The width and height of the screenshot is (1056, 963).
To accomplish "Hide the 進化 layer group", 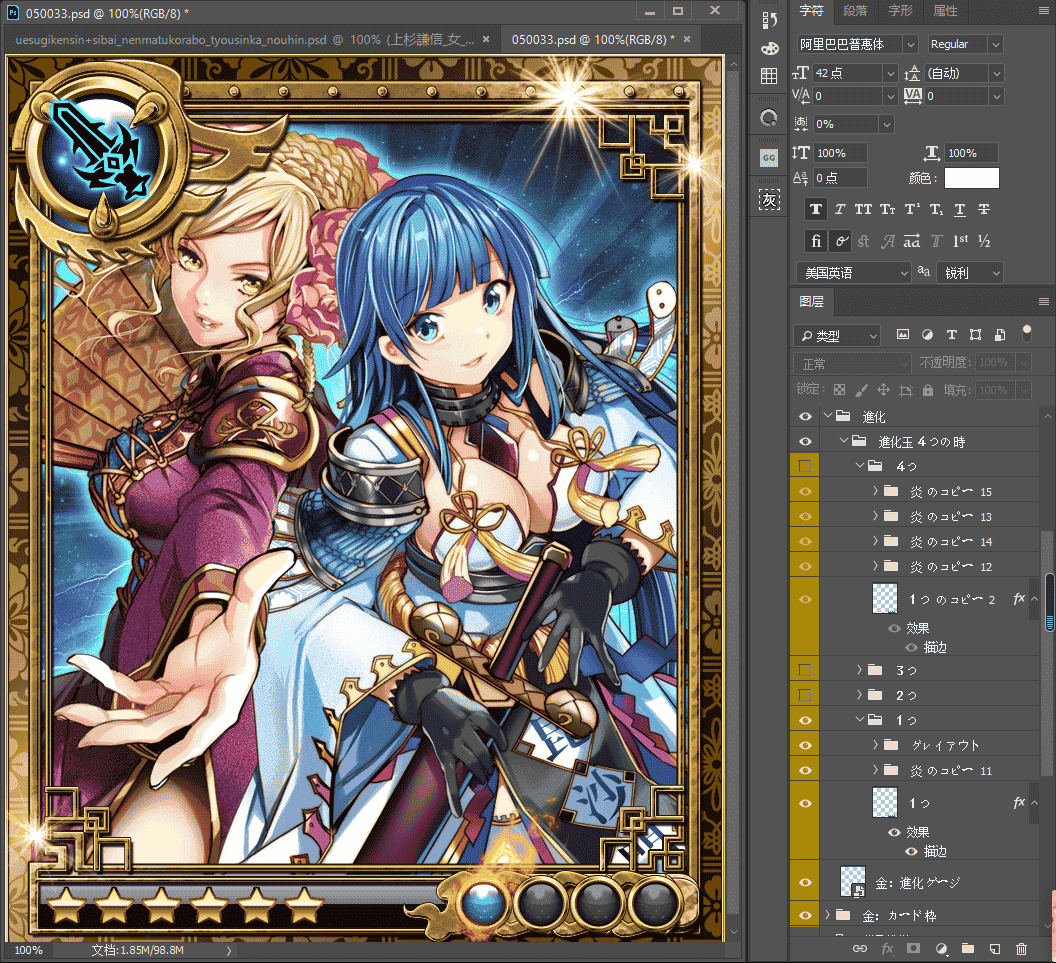I will click(805, 417).
